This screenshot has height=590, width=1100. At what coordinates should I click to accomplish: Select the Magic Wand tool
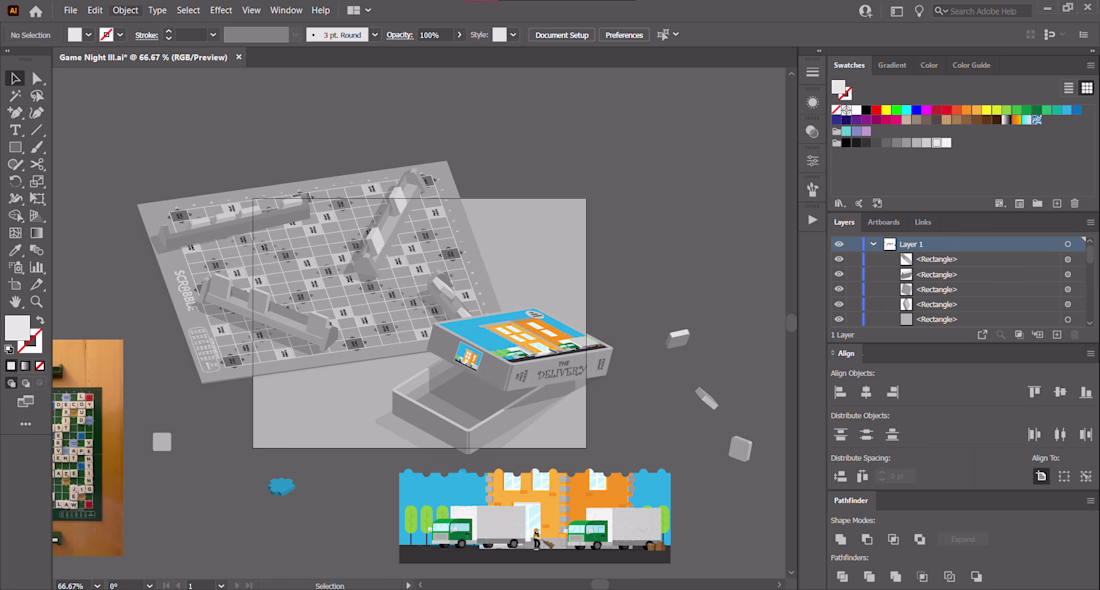click(x=15, y=95)
